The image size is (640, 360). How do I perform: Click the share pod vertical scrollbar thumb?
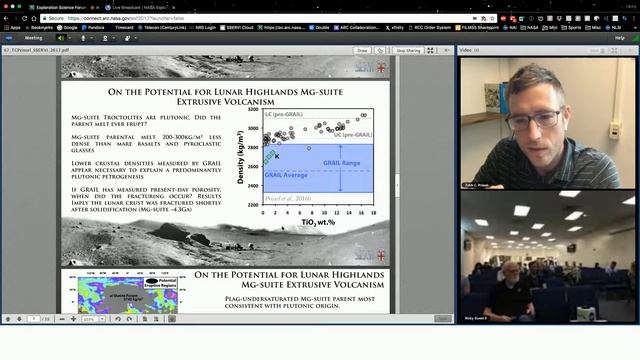point(397,186)
